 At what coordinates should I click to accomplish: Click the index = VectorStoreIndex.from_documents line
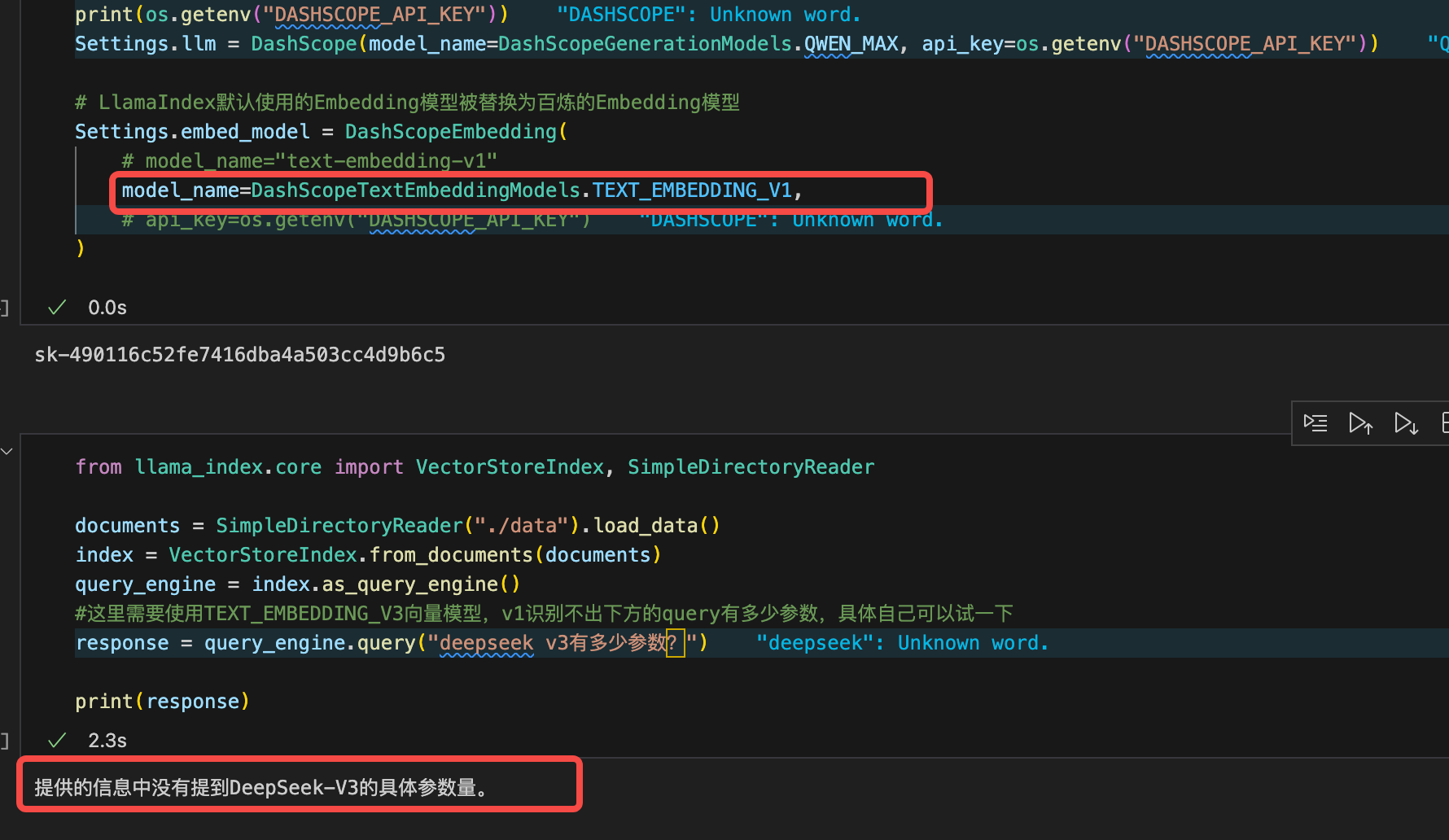pos(368,555)
